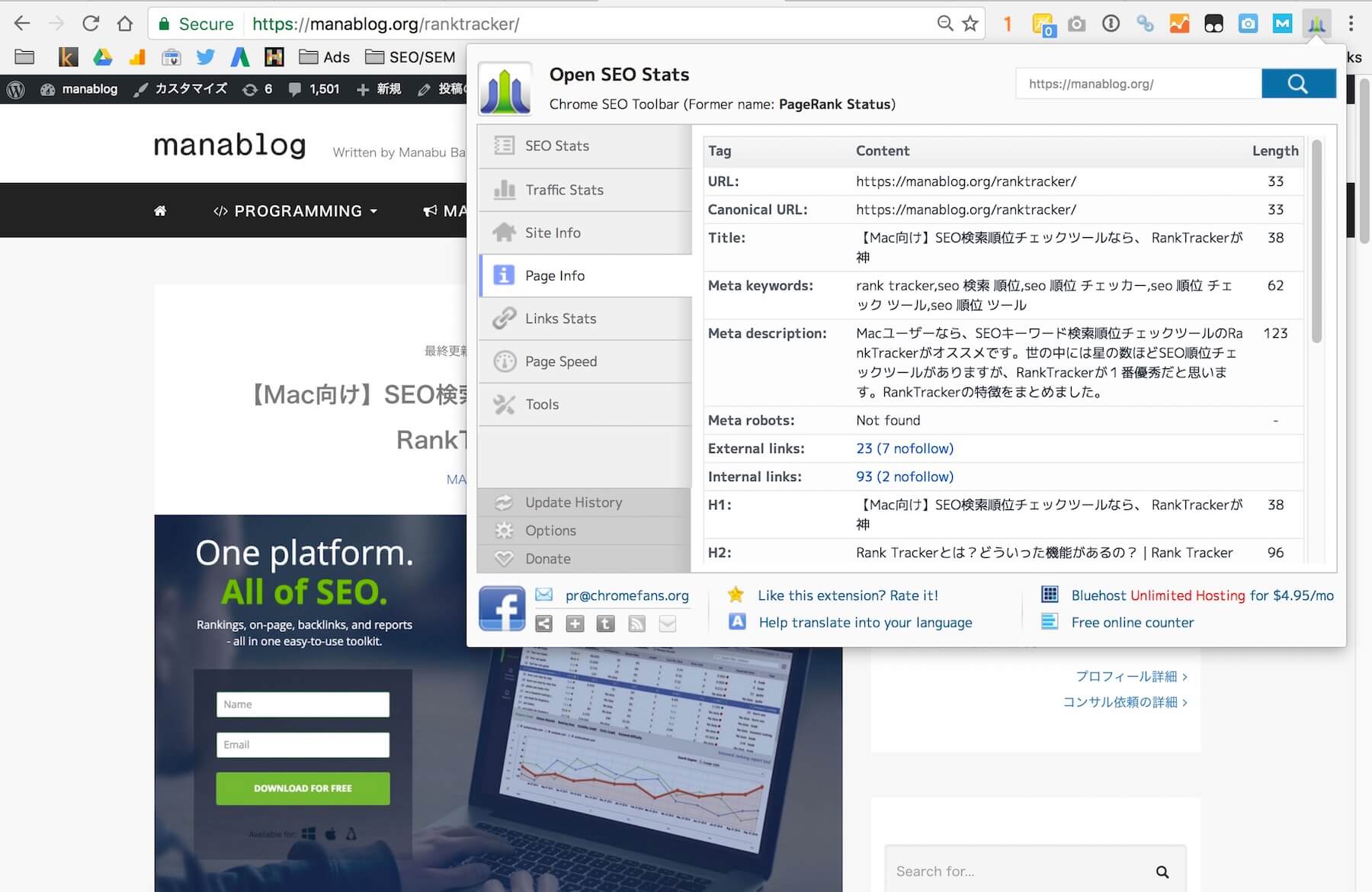Click the Donate entry

584,559
